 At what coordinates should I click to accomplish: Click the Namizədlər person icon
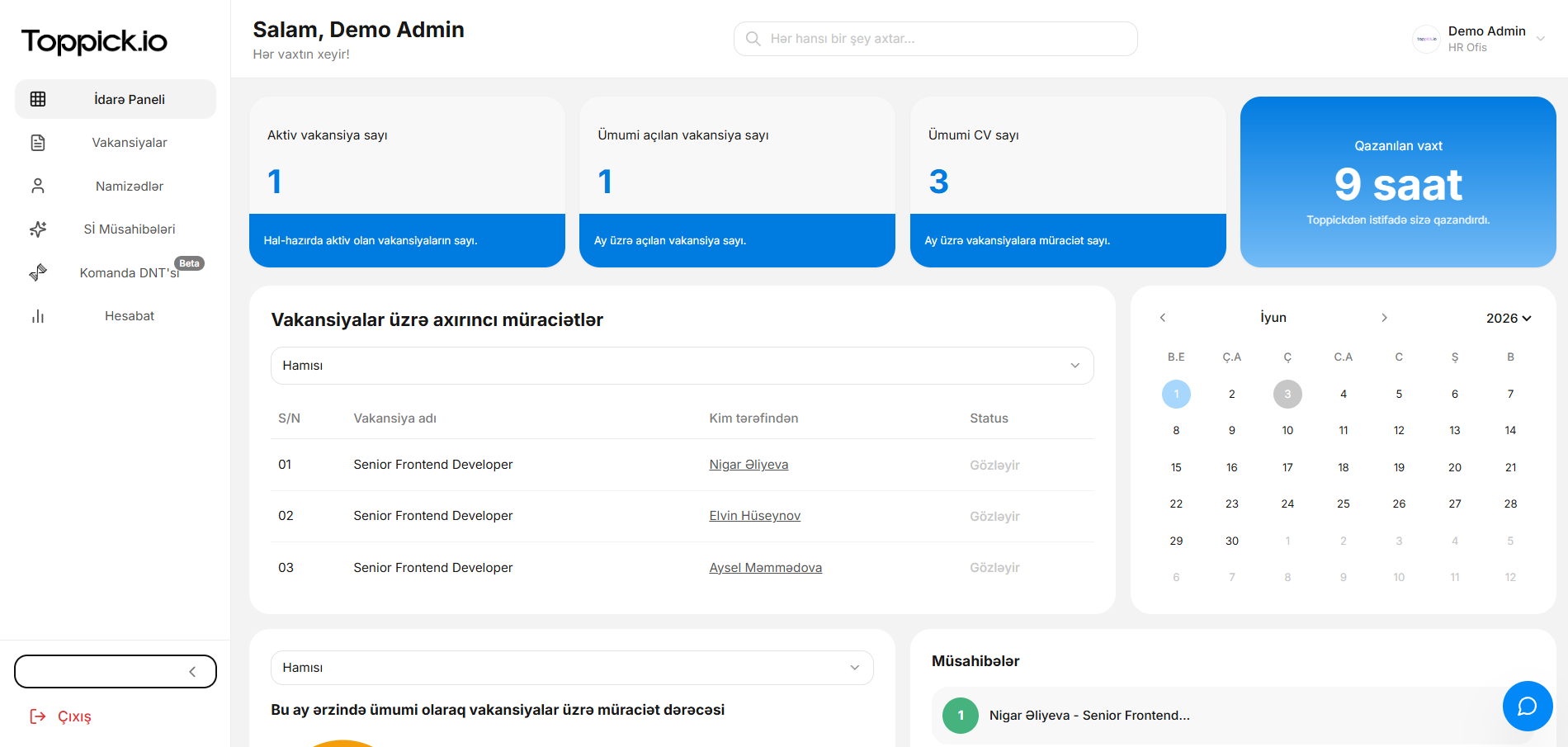tap(38, 186)
